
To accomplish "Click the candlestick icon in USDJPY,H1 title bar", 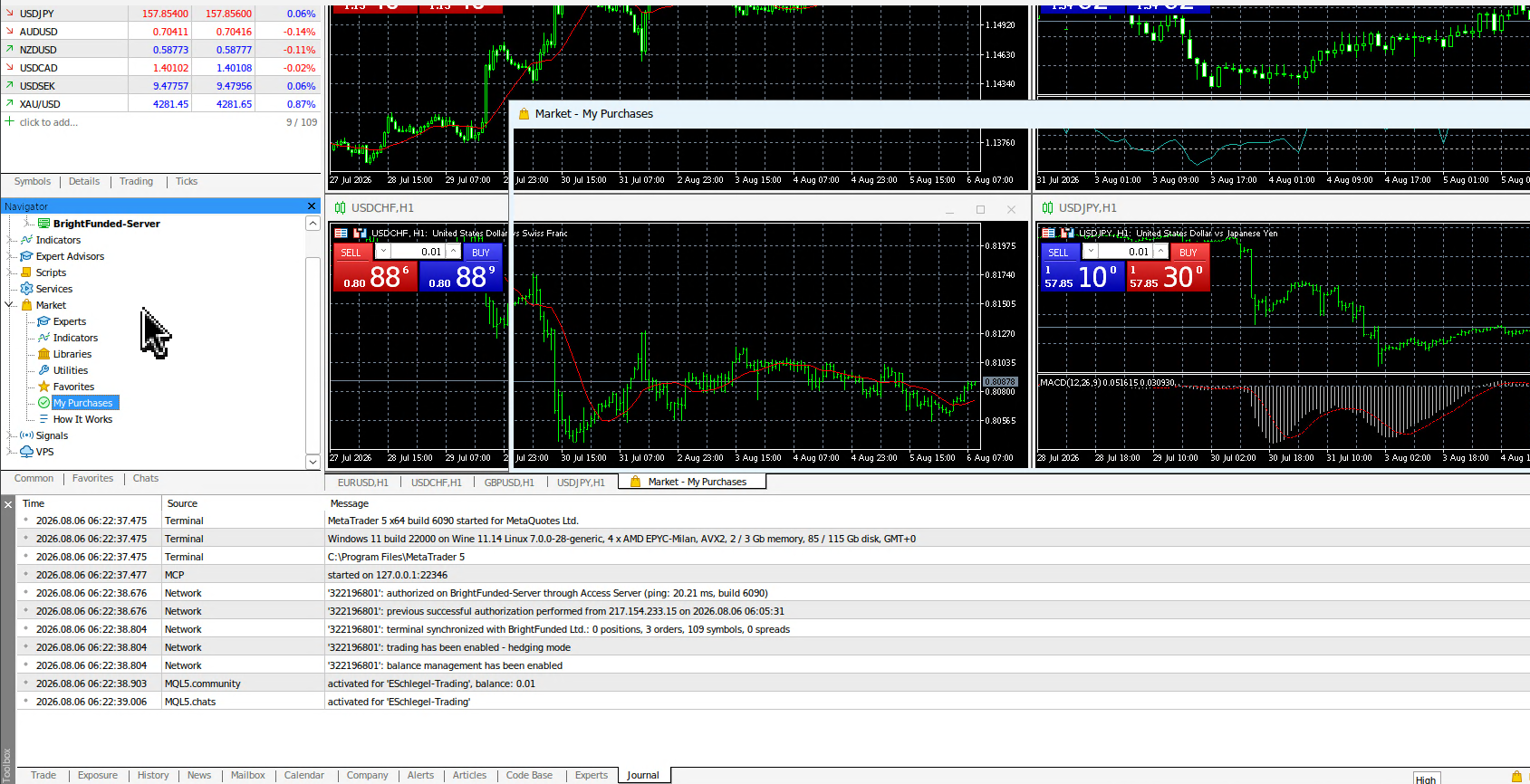I will 1047,208.
